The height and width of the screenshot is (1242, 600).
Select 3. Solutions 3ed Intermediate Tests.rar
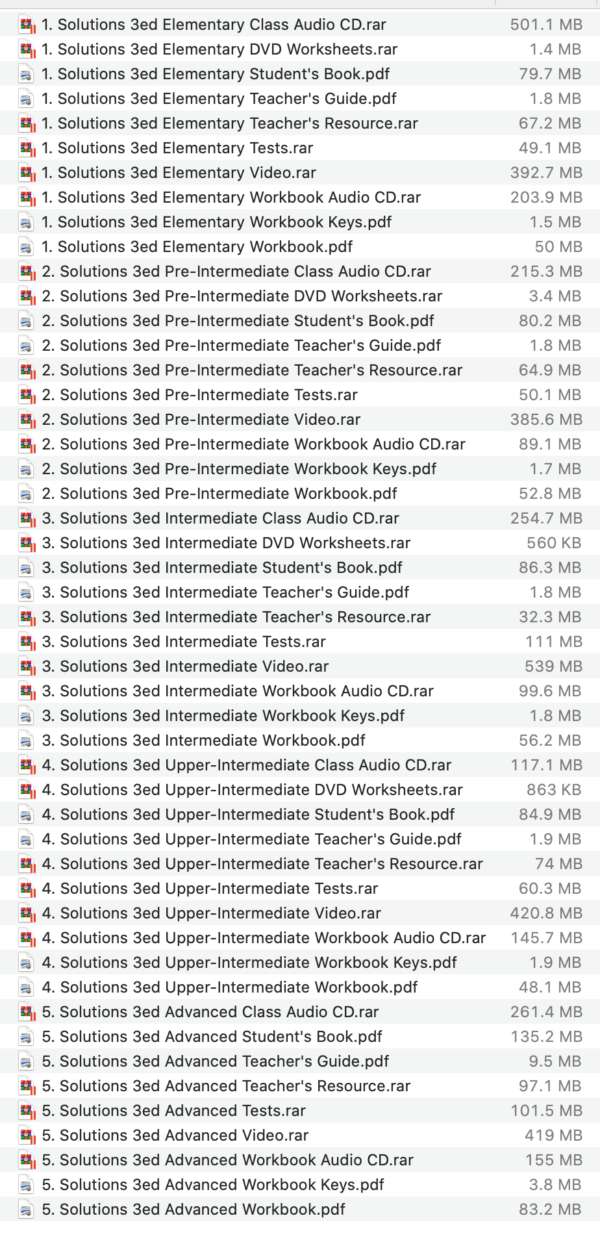point(184,641)
